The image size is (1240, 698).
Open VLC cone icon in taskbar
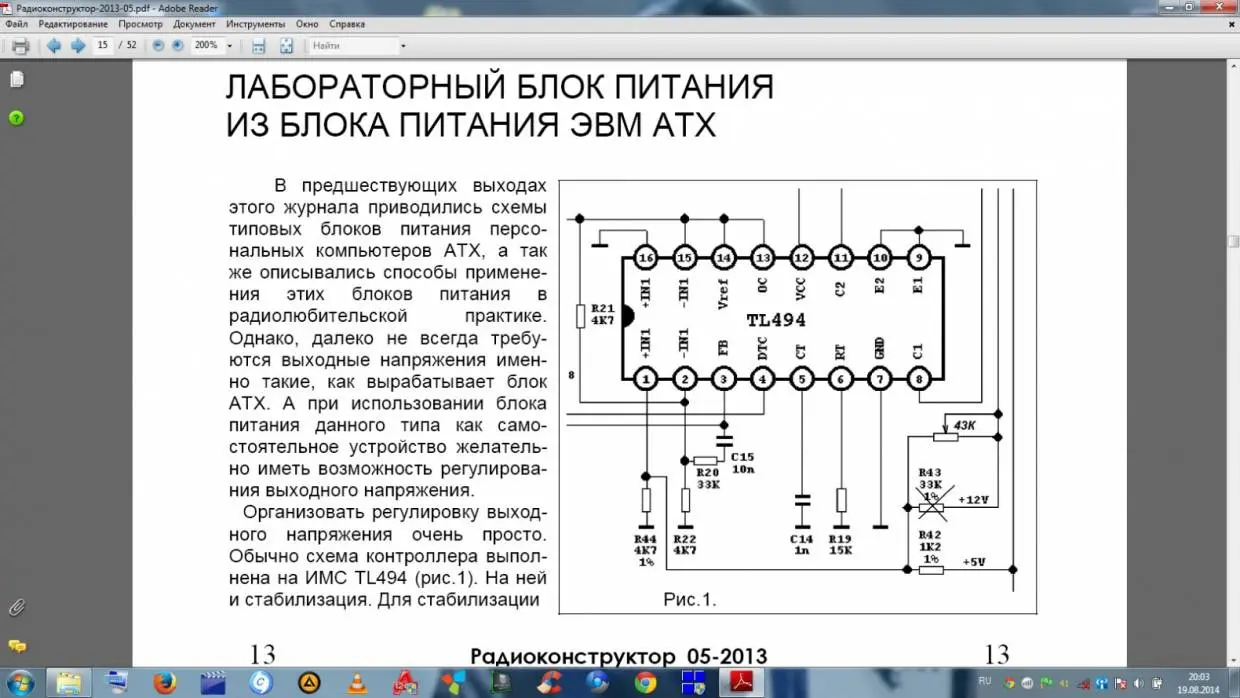pyautogui.click(x=357, y=684)
